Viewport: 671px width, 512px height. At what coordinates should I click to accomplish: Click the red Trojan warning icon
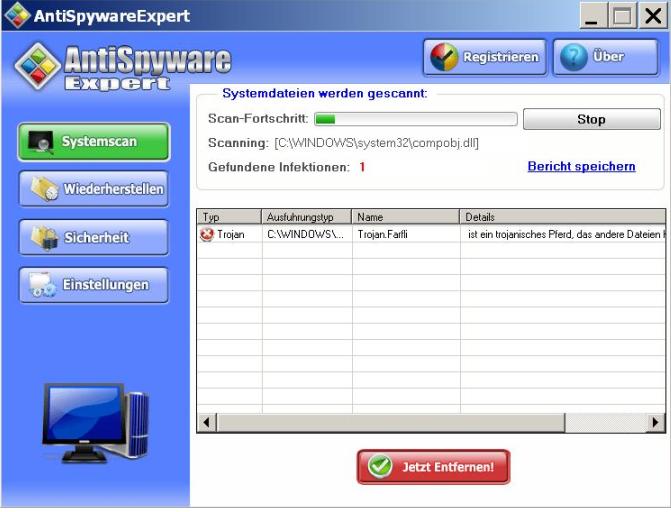207,234
